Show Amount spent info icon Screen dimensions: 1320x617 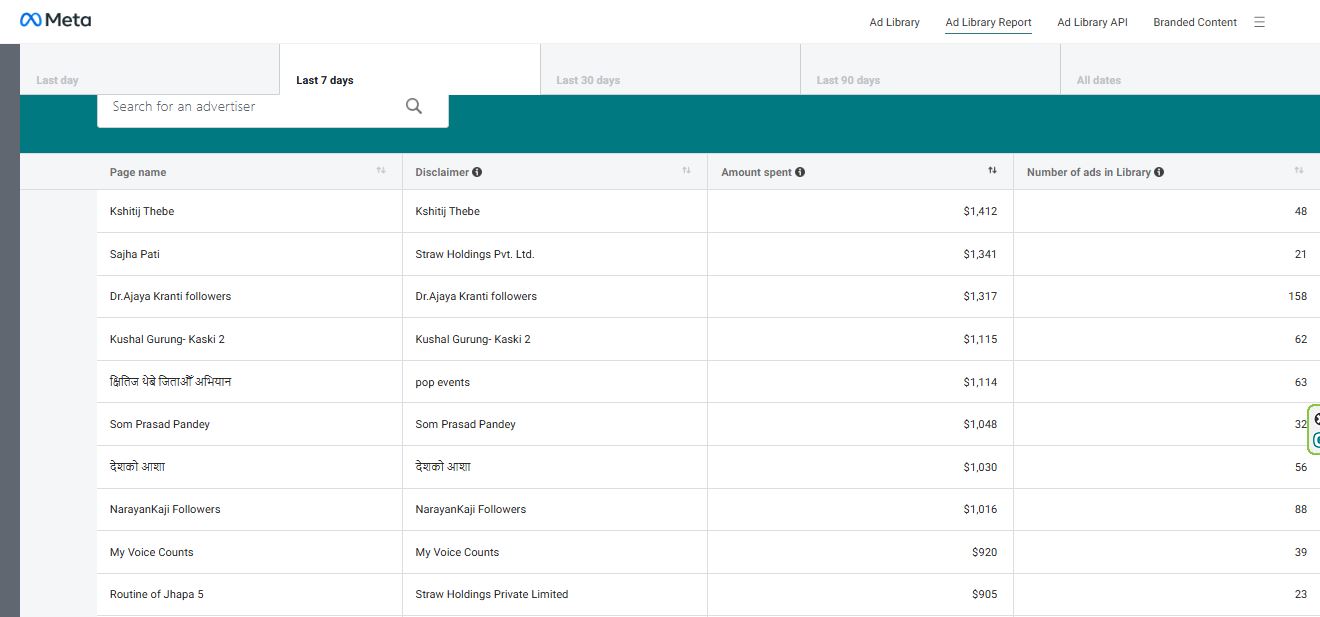[800, 172]
